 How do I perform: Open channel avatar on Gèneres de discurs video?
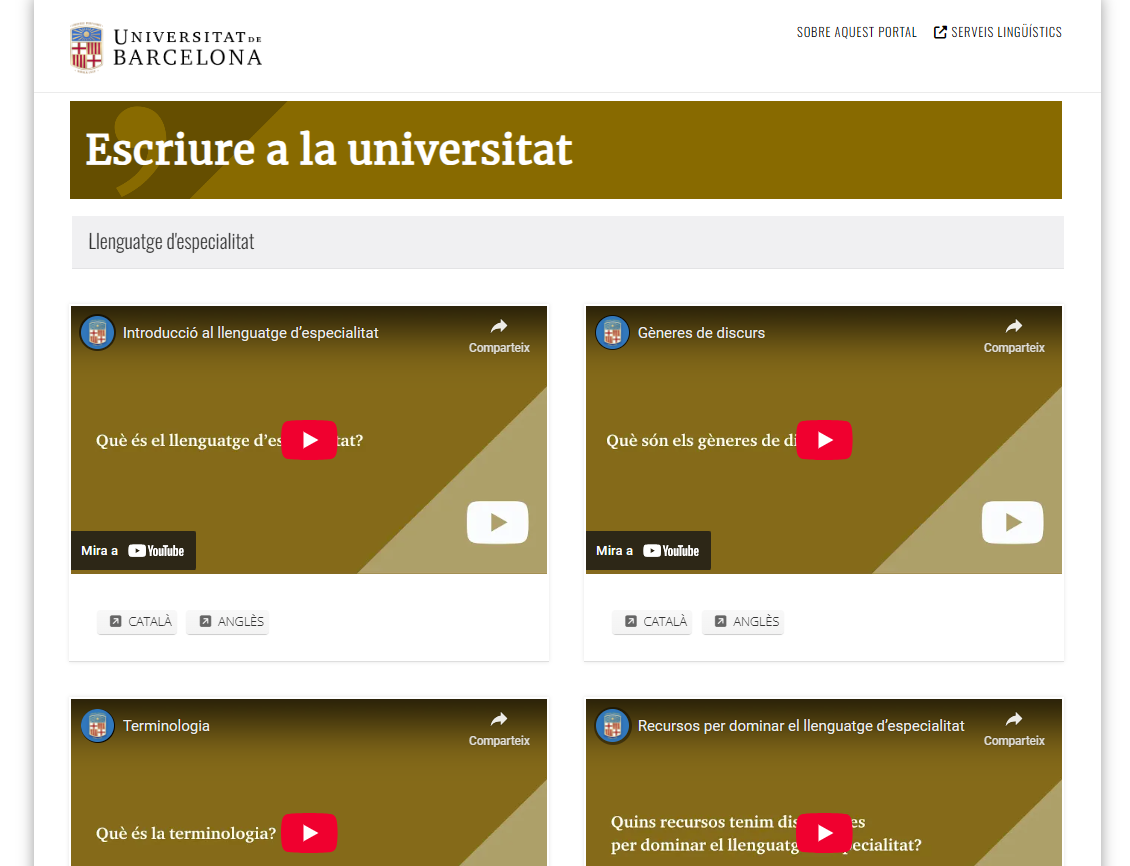612,333
